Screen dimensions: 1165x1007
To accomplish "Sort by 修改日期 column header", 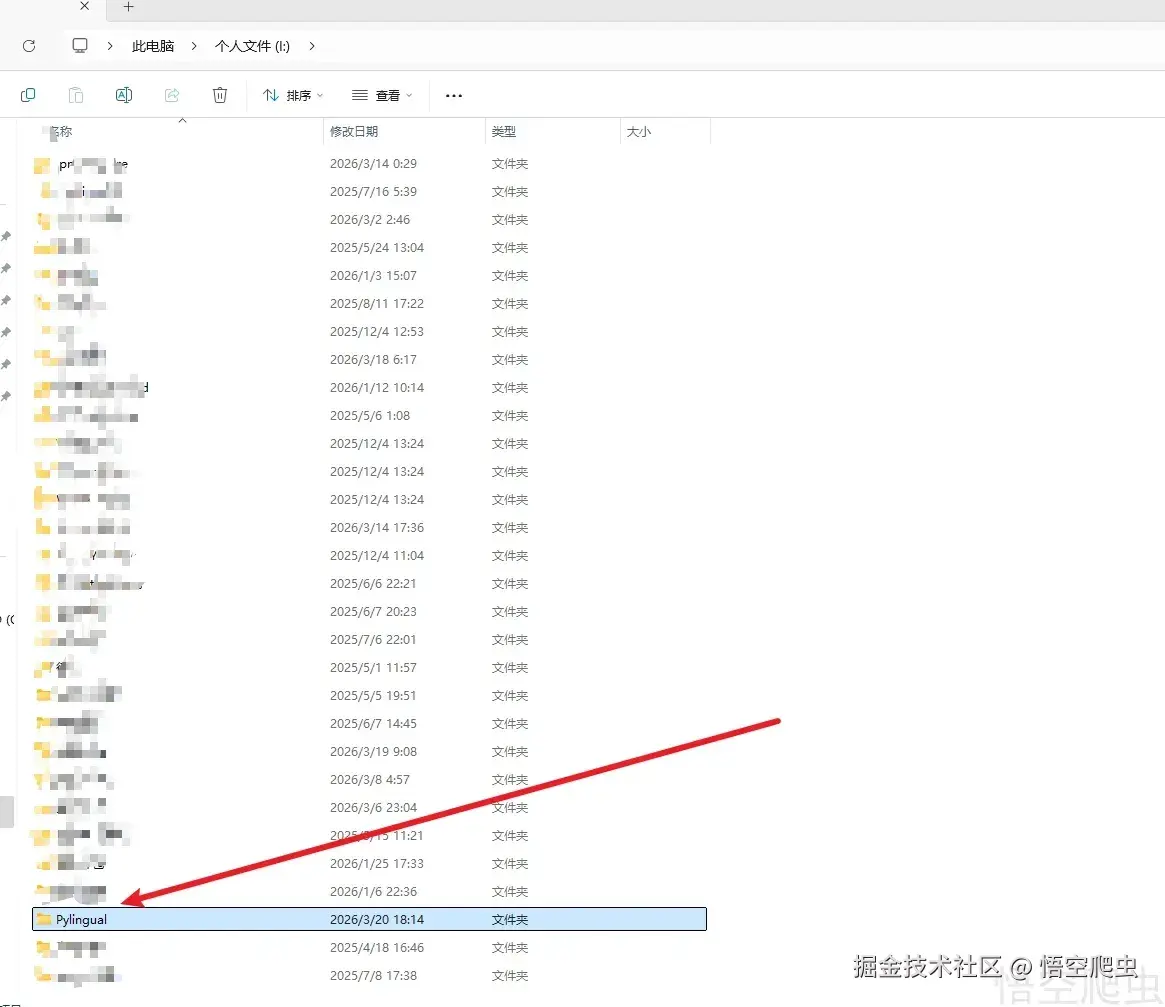I will point(354,132).
